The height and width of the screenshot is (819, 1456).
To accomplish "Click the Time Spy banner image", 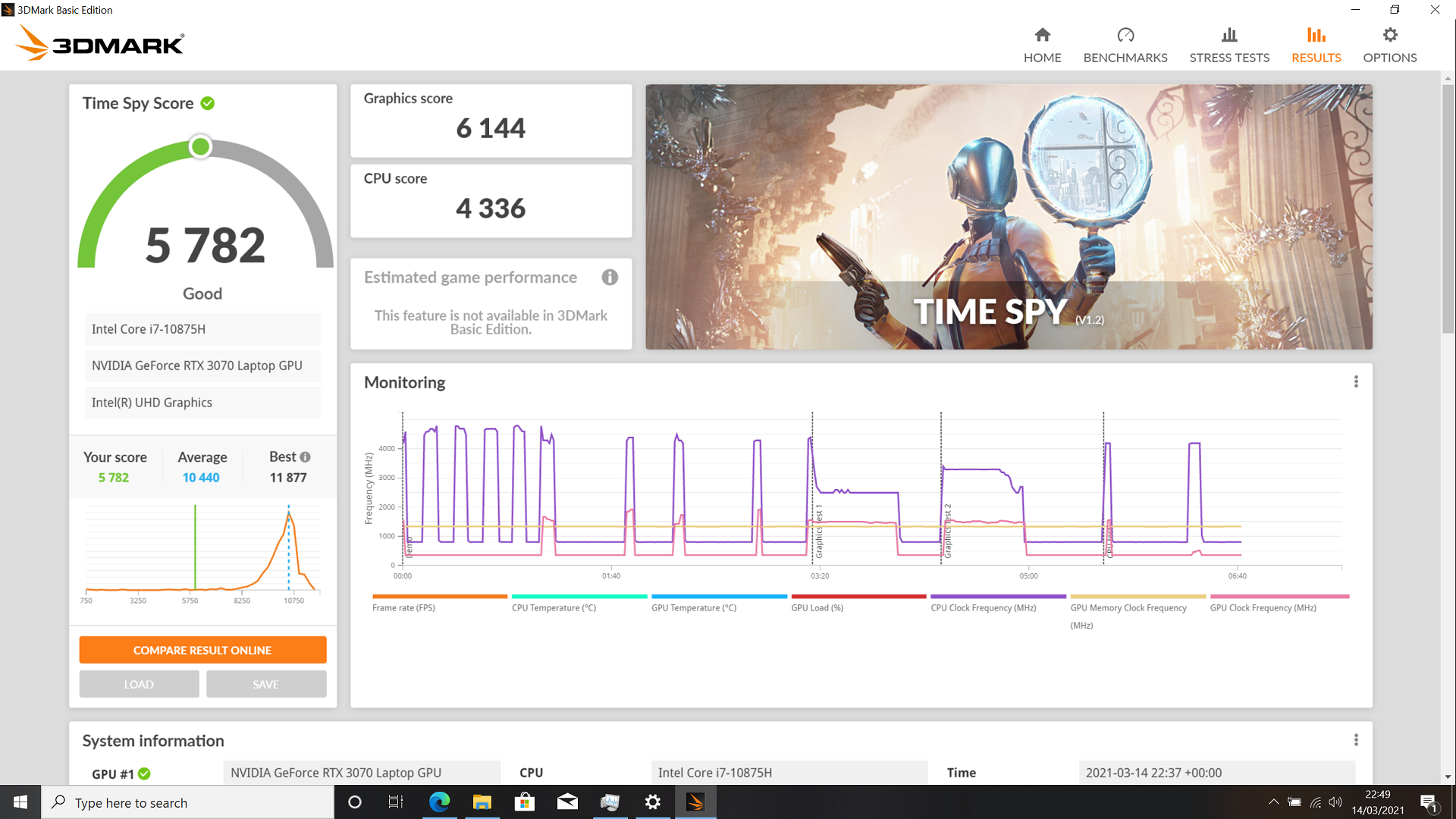I will 1009,217.
